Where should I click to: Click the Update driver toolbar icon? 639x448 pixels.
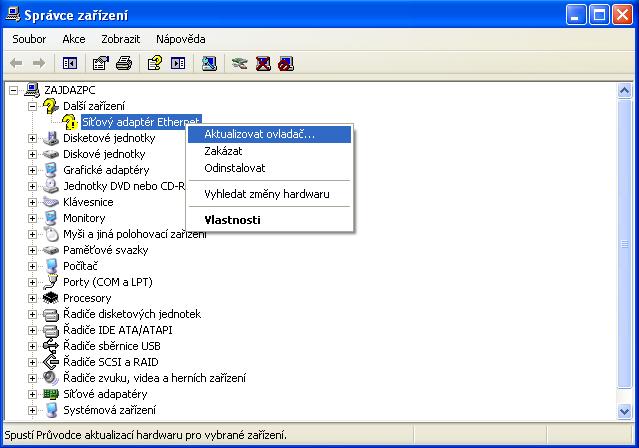tap(239, 63)
